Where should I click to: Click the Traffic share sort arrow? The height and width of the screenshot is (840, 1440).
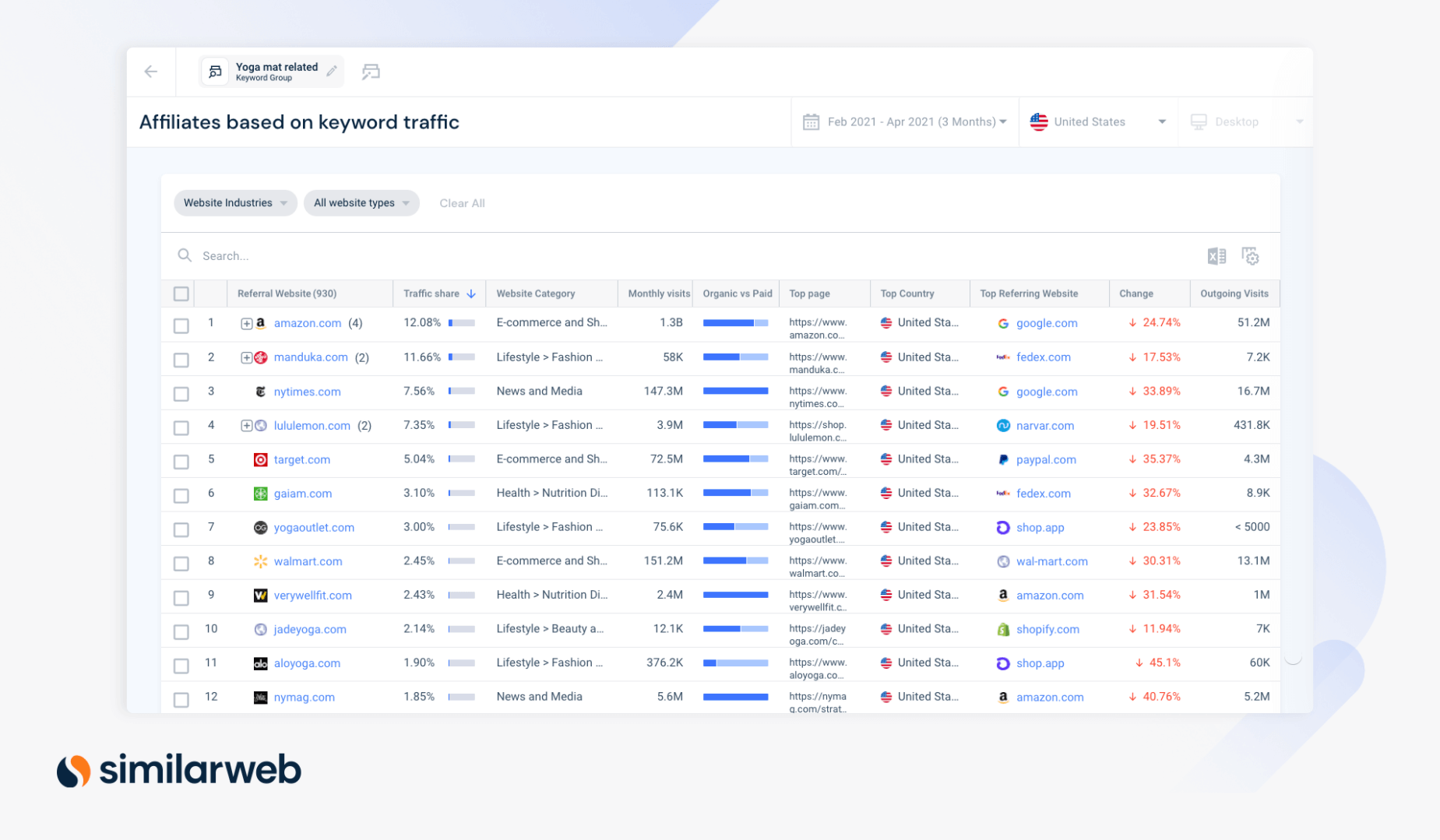point(471,294)
